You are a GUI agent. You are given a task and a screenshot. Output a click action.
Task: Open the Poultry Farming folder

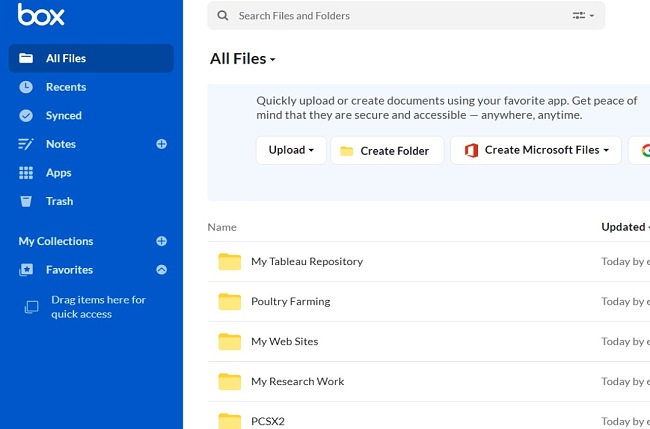(x=291, y=301)
